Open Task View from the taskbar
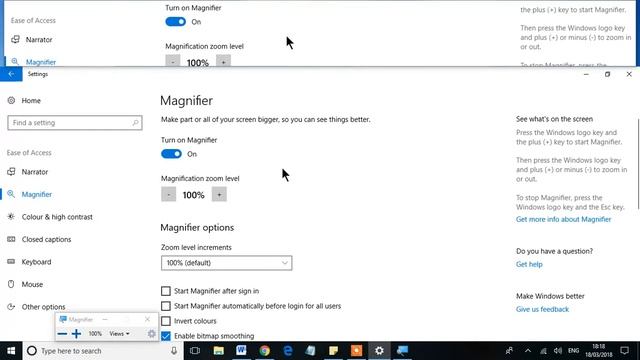Viewport: 640px width, 360px height. pos(195,351)
